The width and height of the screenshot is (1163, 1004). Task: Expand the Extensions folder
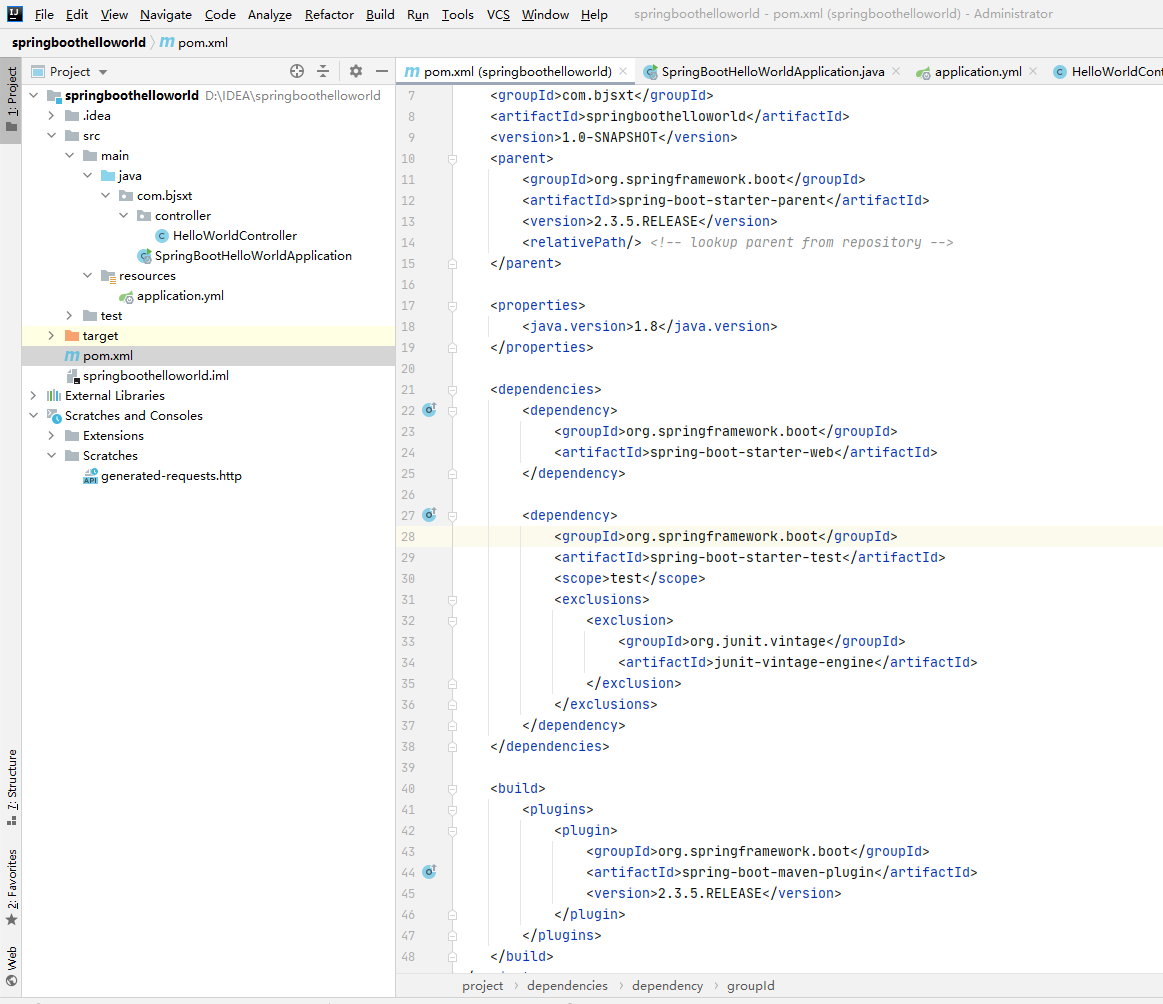point(51,436)
